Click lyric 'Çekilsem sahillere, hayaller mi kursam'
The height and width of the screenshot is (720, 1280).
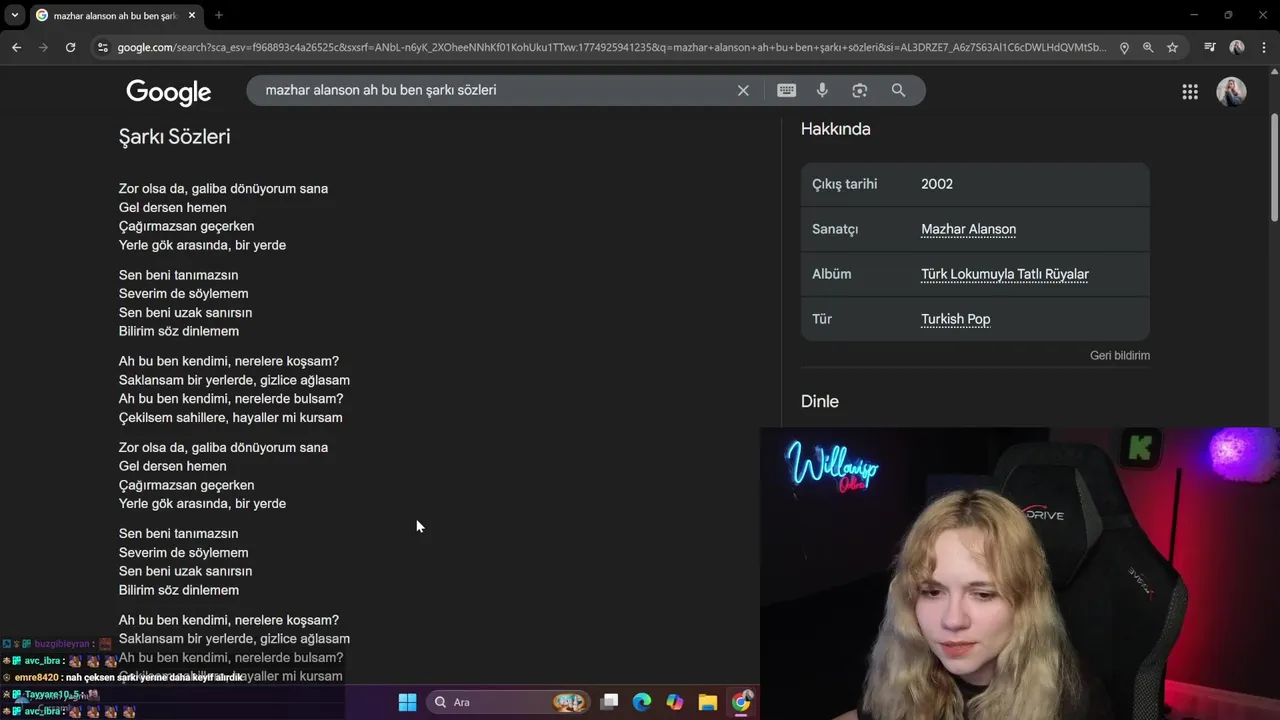click(230, 418)
